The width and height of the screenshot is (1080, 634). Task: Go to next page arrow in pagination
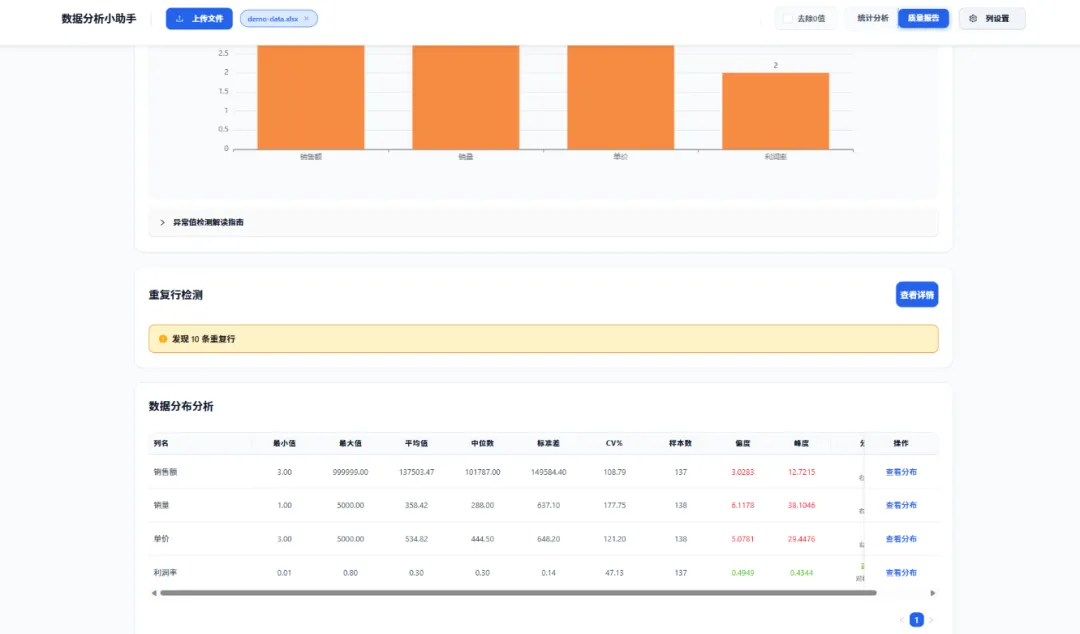931,620
